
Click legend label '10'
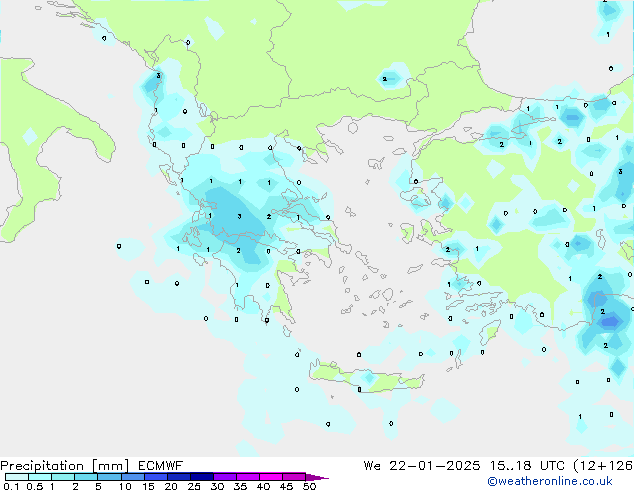click(125, 486)
